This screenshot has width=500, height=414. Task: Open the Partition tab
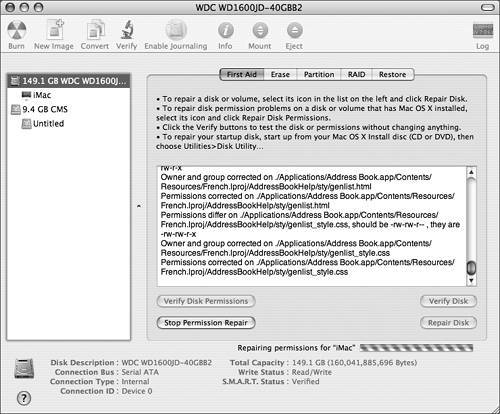tap(319, 75)
